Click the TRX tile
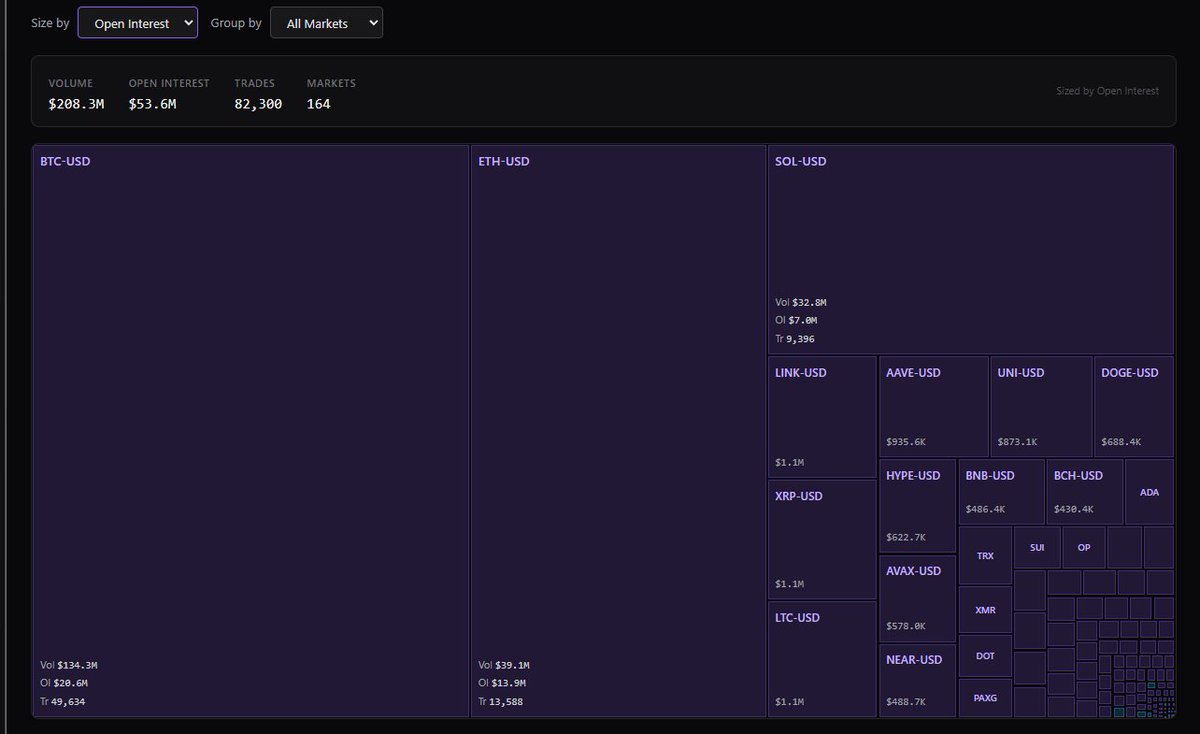 985,556
